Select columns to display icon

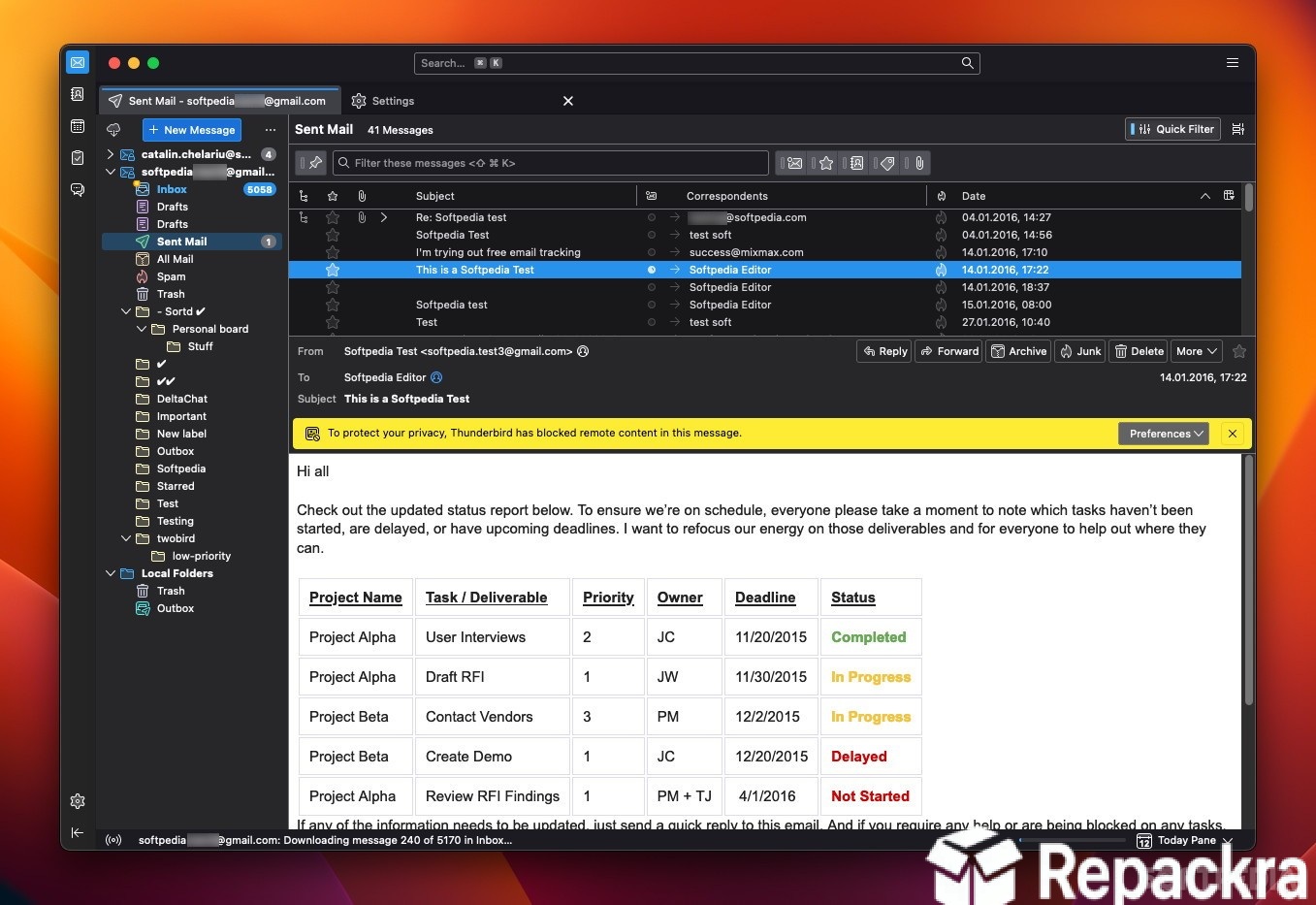1229,196
